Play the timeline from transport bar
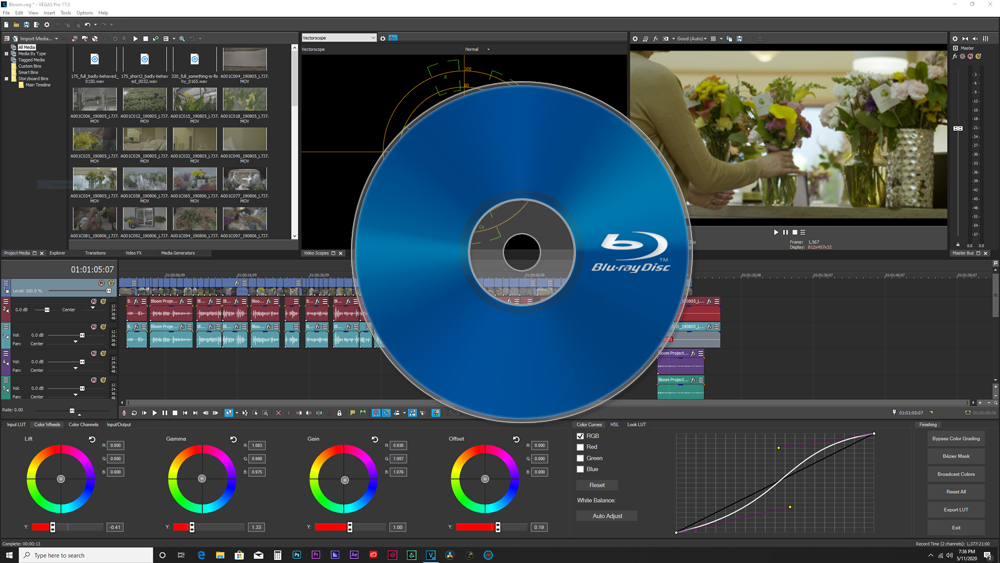Screen dimensions: 1000x563 [154, 413]
